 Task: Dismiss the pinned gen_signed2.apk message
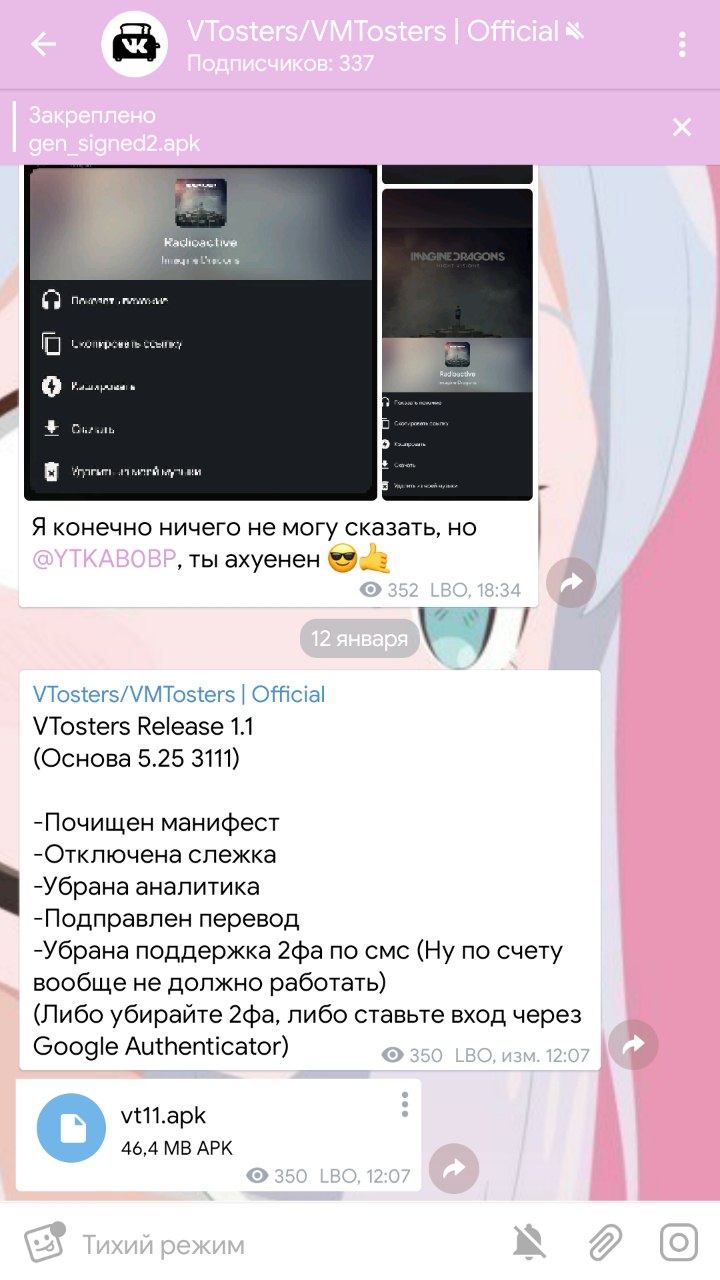pyautogui.click(x=681, y=127)
